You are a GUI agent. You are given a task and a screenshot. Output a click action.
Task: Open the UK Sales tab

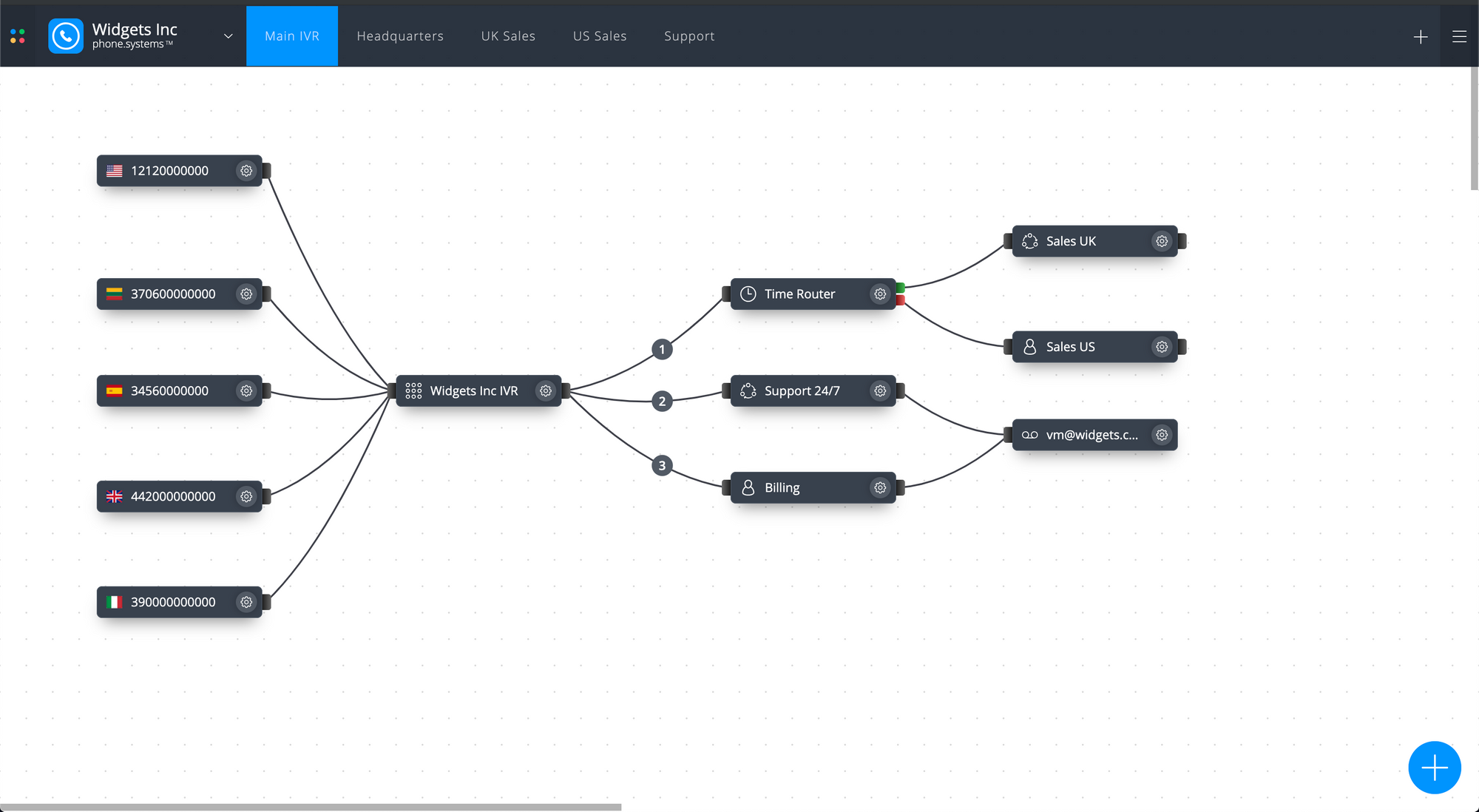508,36
